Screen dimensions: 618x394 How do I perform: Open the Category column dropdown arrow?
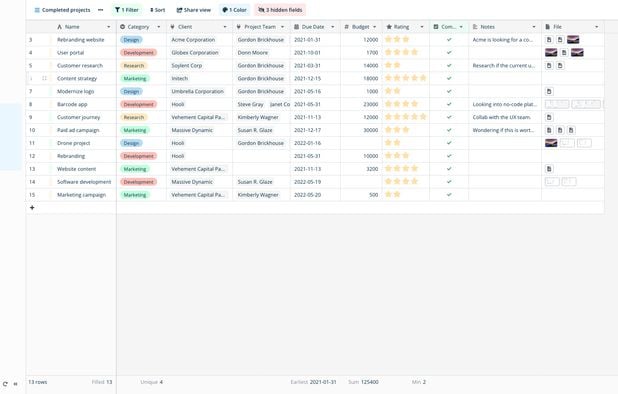[159, 27]
